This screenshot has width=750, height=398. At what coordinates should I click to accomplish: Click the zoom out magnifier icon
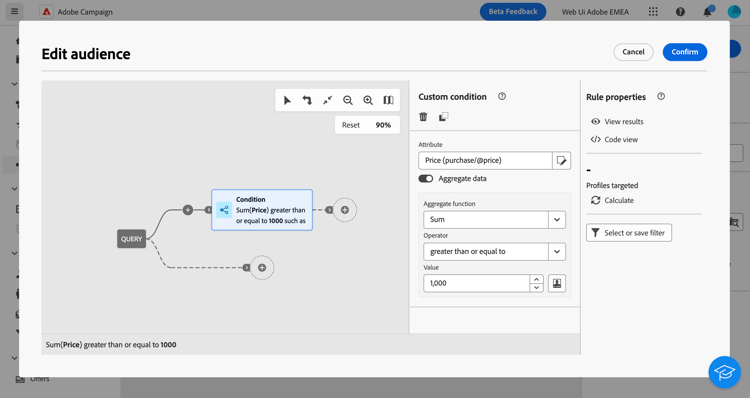[348, 100]
